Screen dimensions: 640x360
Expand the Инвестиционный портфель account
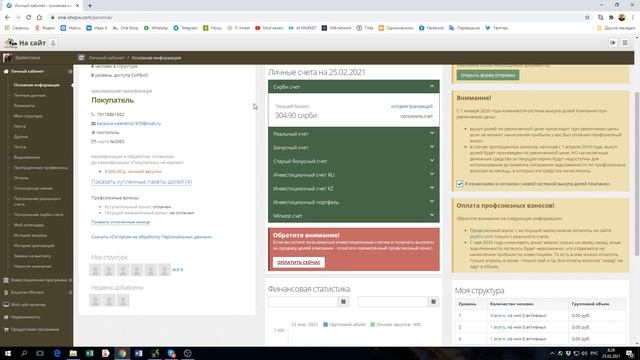pos(353,202)
